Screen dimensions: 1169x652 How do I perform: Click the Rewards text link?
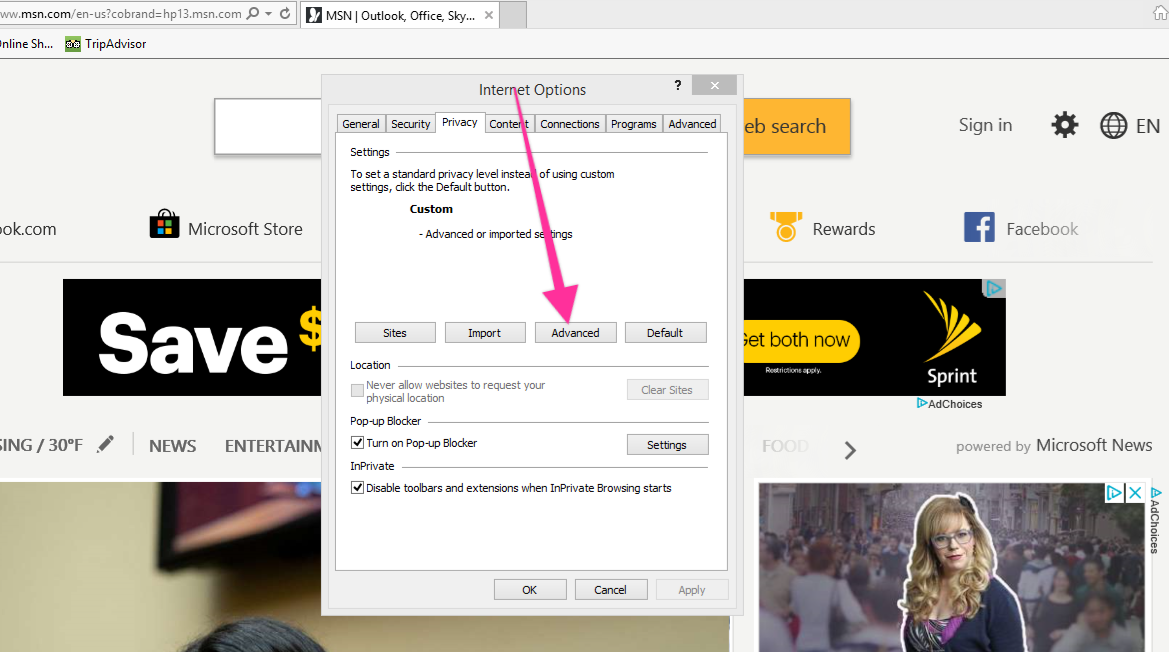click(844, 229)
